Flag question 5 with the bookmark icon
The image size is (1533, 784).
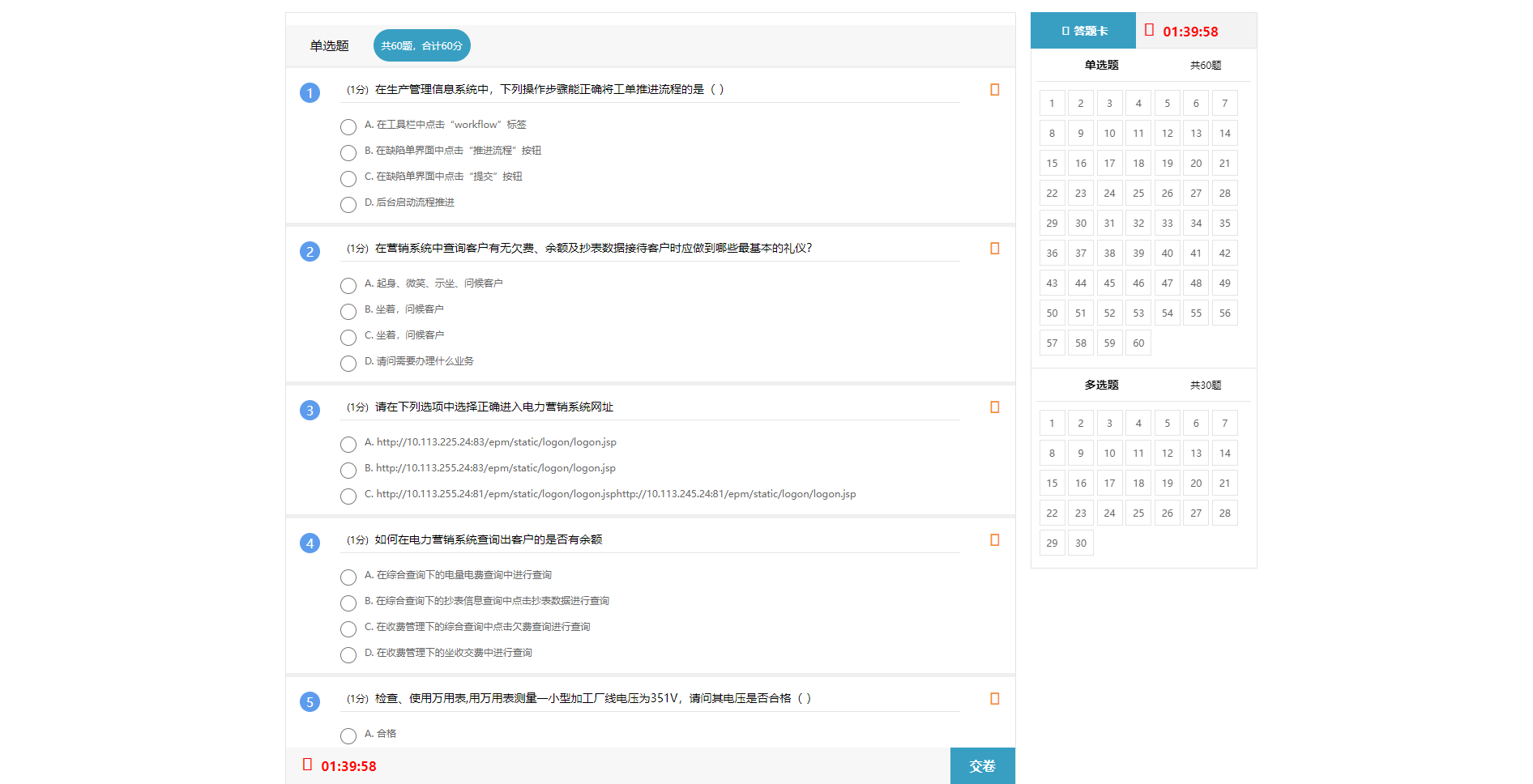click(994, 699)
